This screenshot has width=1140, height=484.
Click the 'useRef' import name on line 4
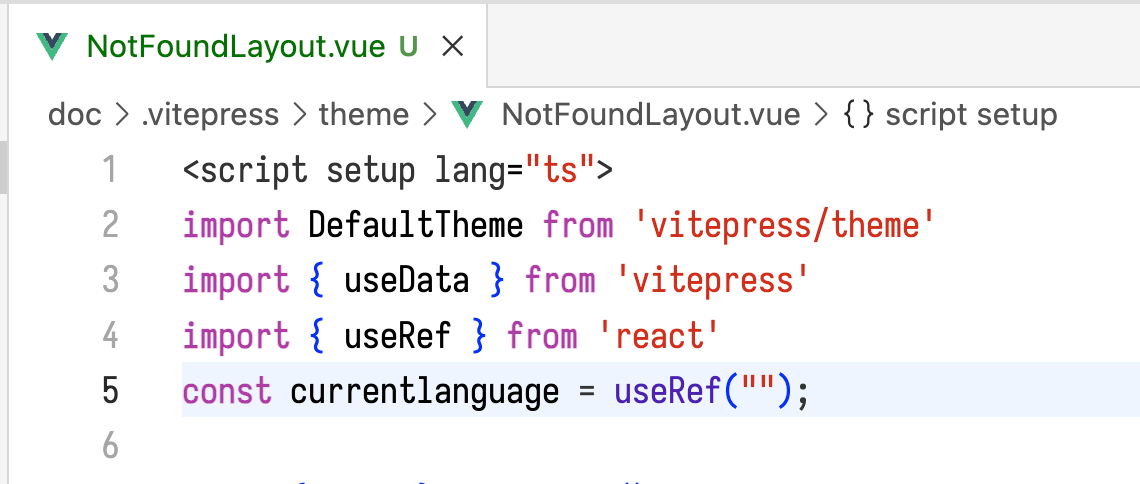click(x=398, y=336)
